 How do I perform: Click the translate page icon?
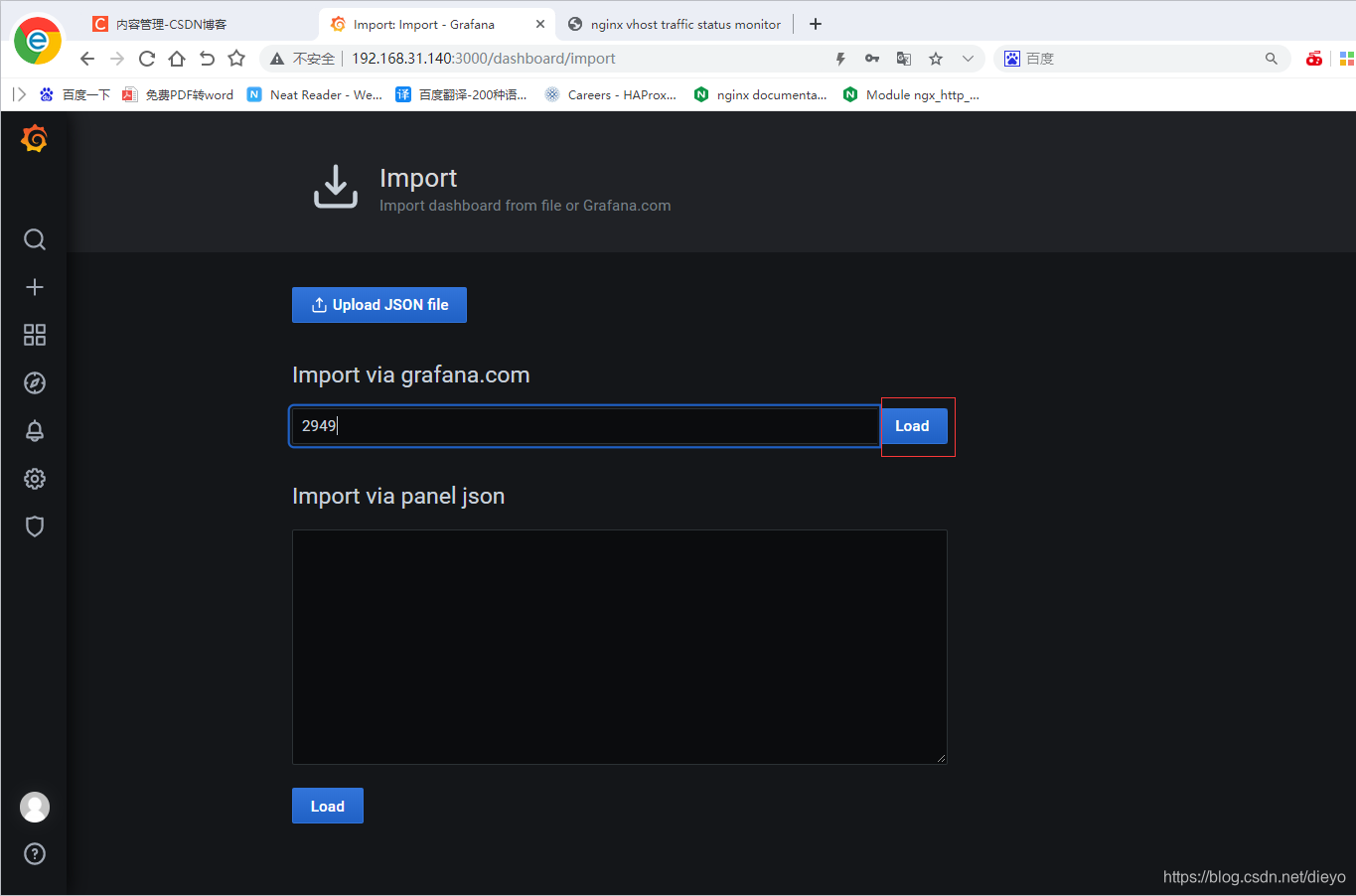[904, 59]
